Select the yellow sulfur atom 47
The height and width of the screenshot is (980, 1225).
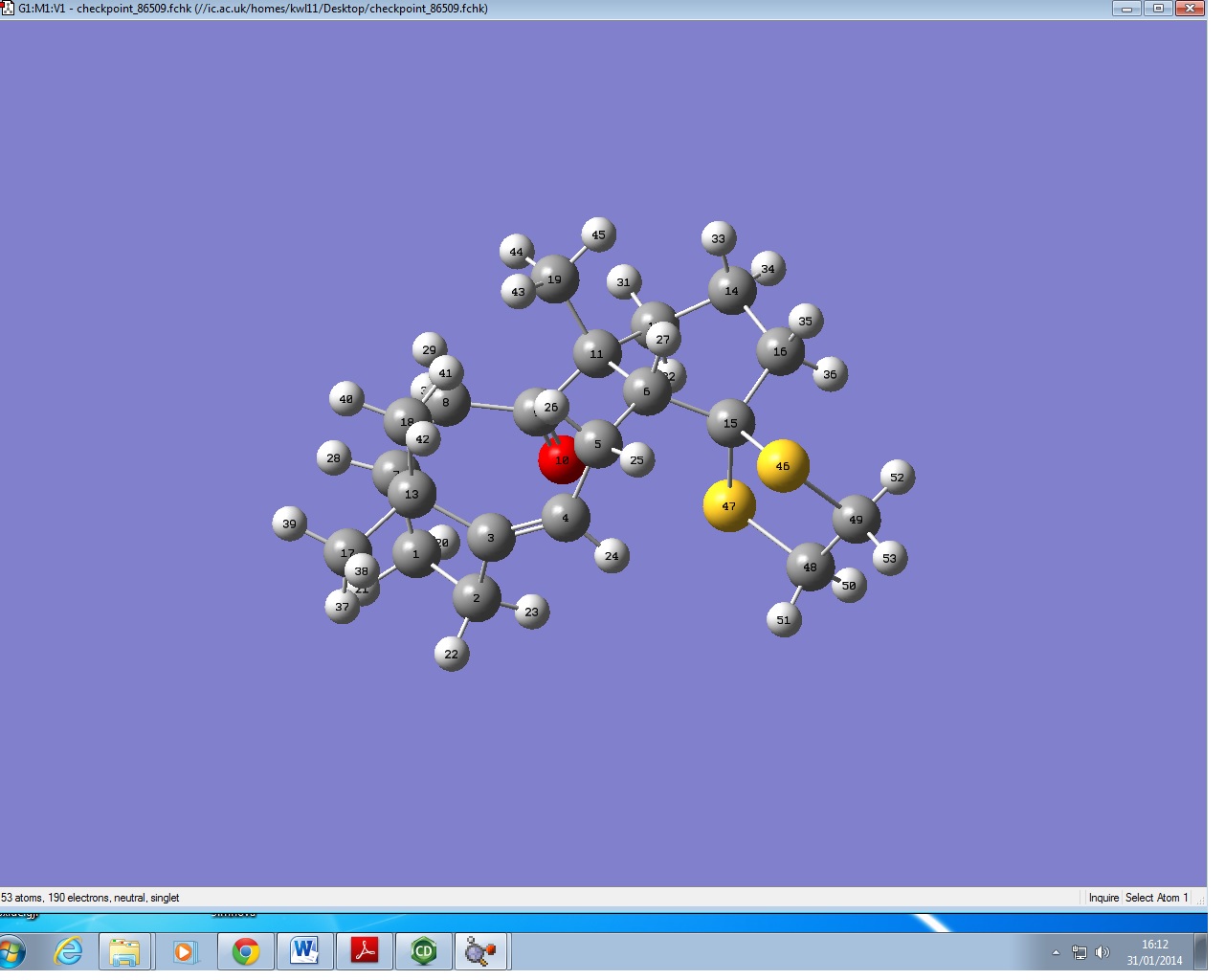(729, 505)
